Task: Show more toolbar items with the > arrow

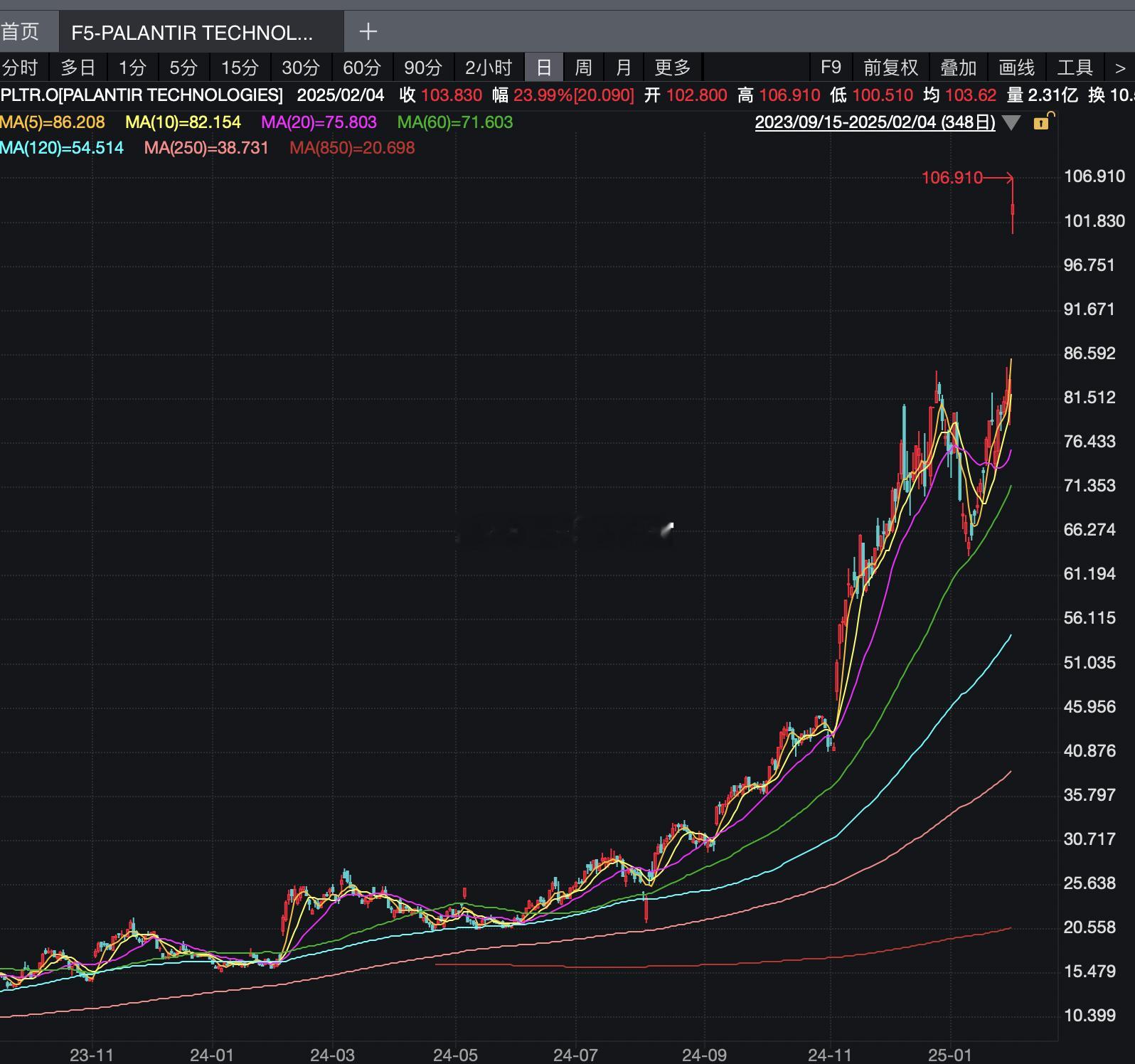Action: click(x=1119, y=68)
